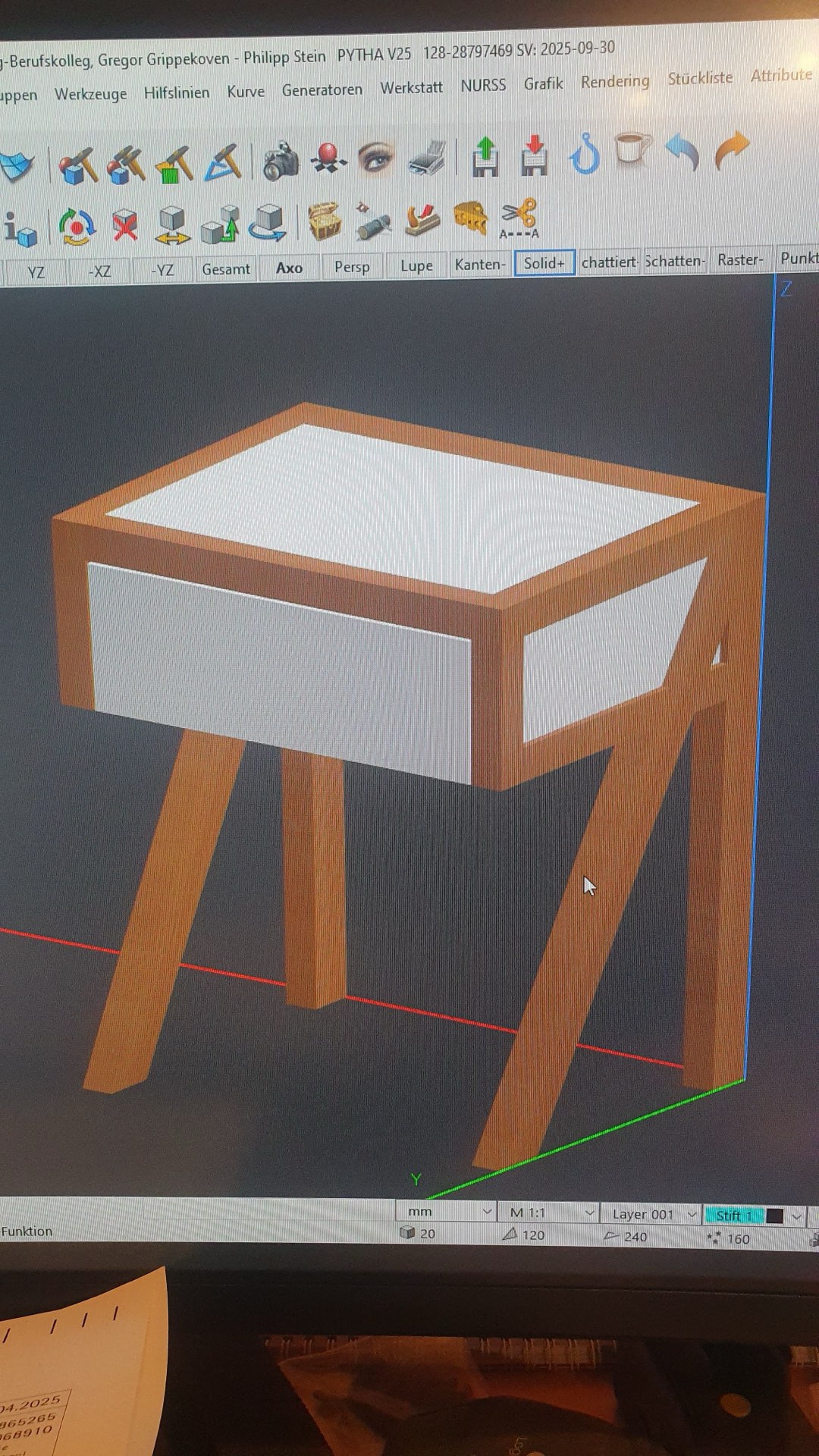Viewport: 819px width, 1456px height.
Task: Click the coffee cup icon
Action: pos(632,148)
